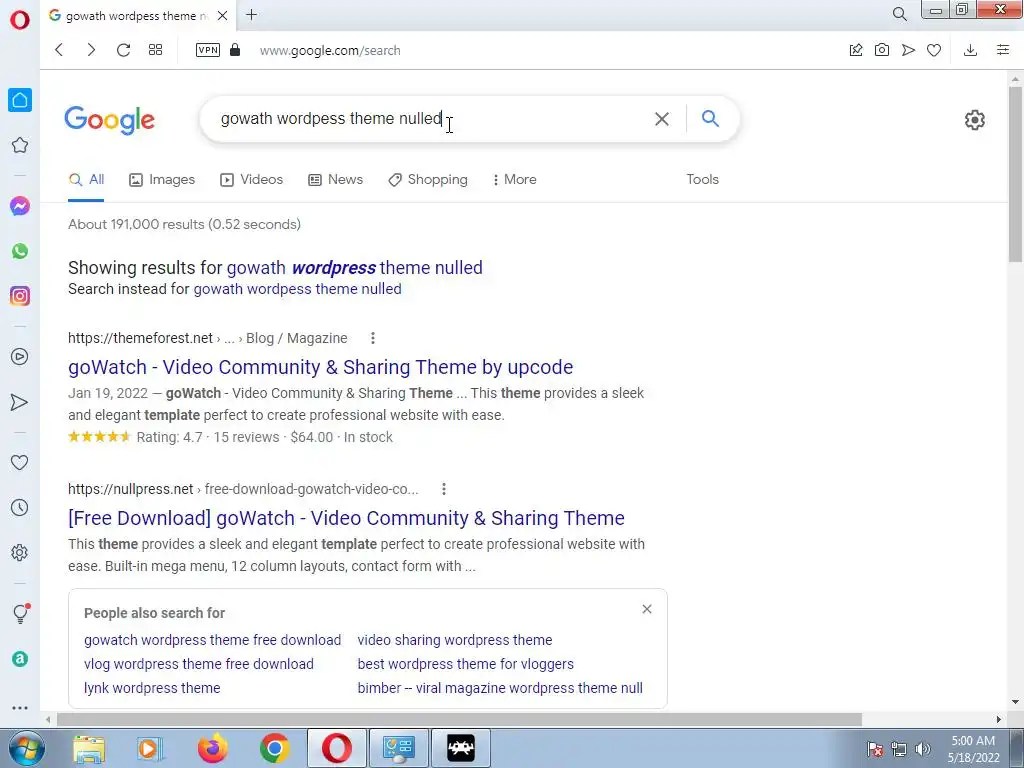Open the snapshot camera icon in toolbar
This screenshot has height=768, width=1024.
[x=882, y=50]
